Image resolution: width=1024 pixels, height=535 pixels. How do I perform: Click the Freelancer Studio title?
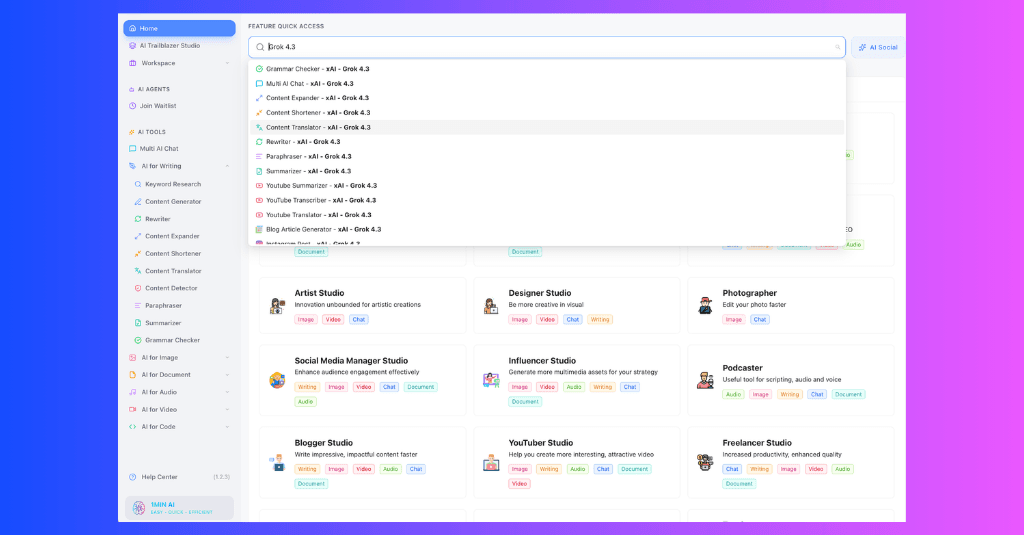(x=757, y=443)
